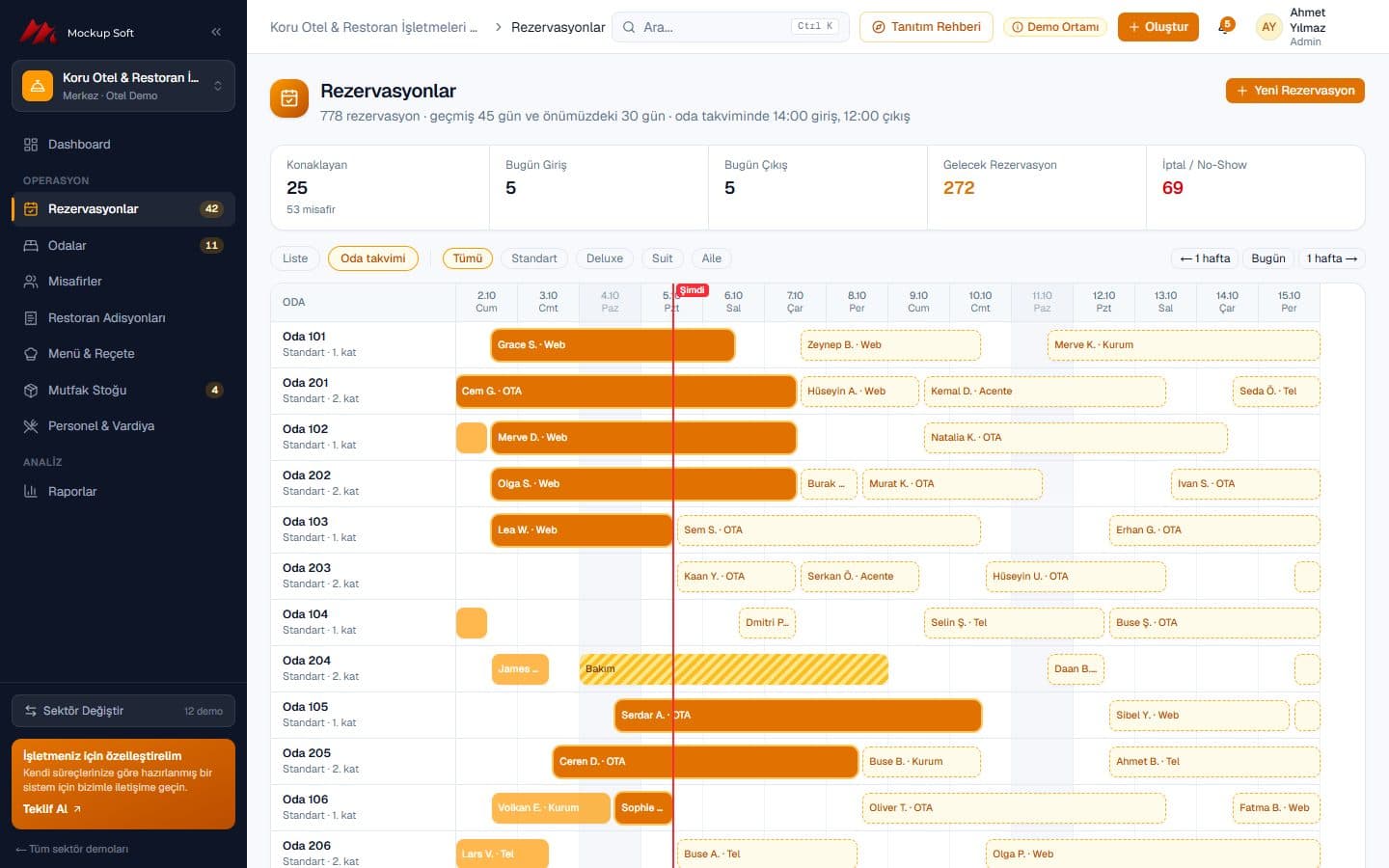Jump to Bugün in the calendar
1389x868 pixels.
pyautogui.click(x=1268, y=258)
